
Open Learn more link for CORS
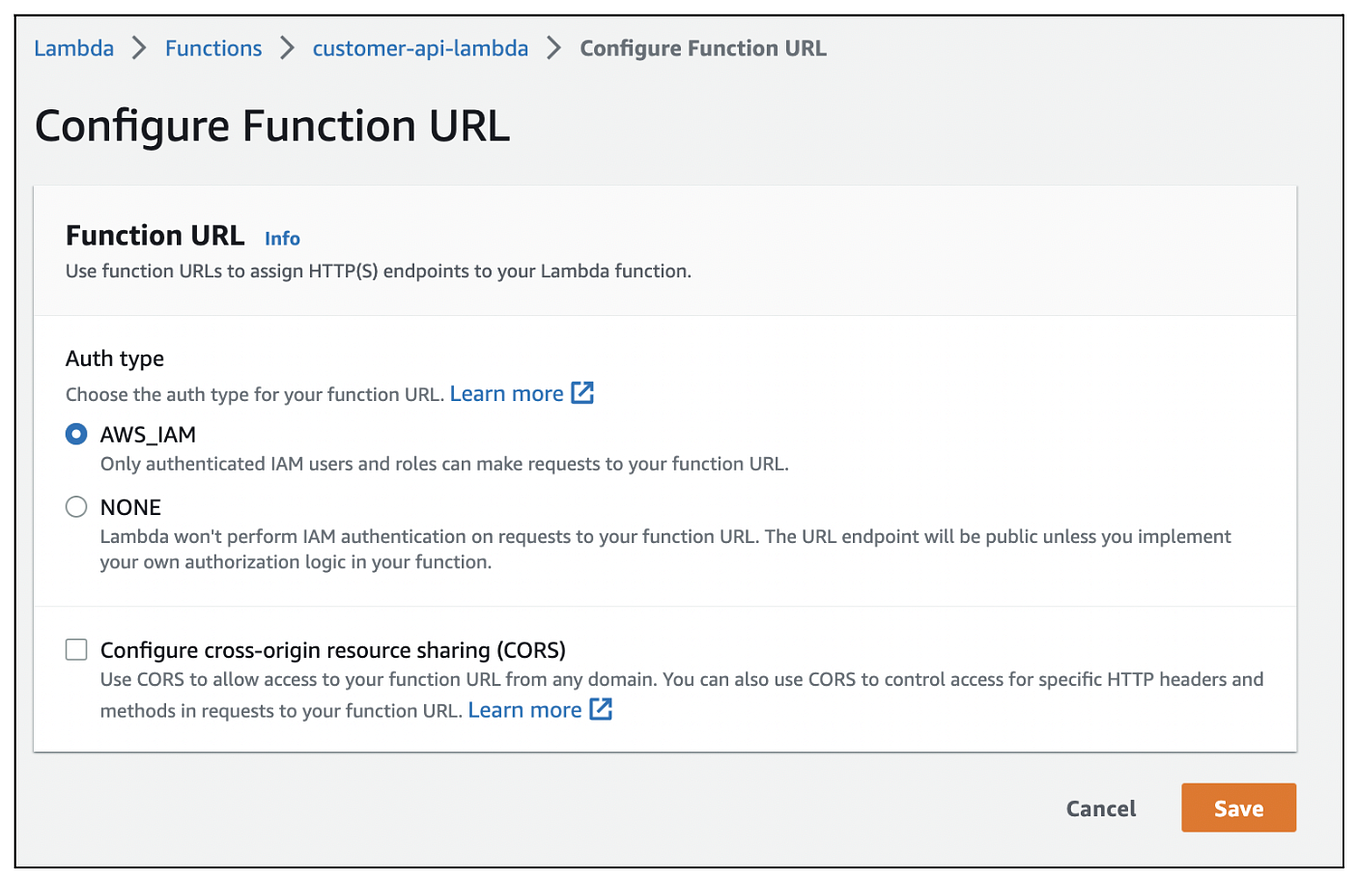point(525,709)
